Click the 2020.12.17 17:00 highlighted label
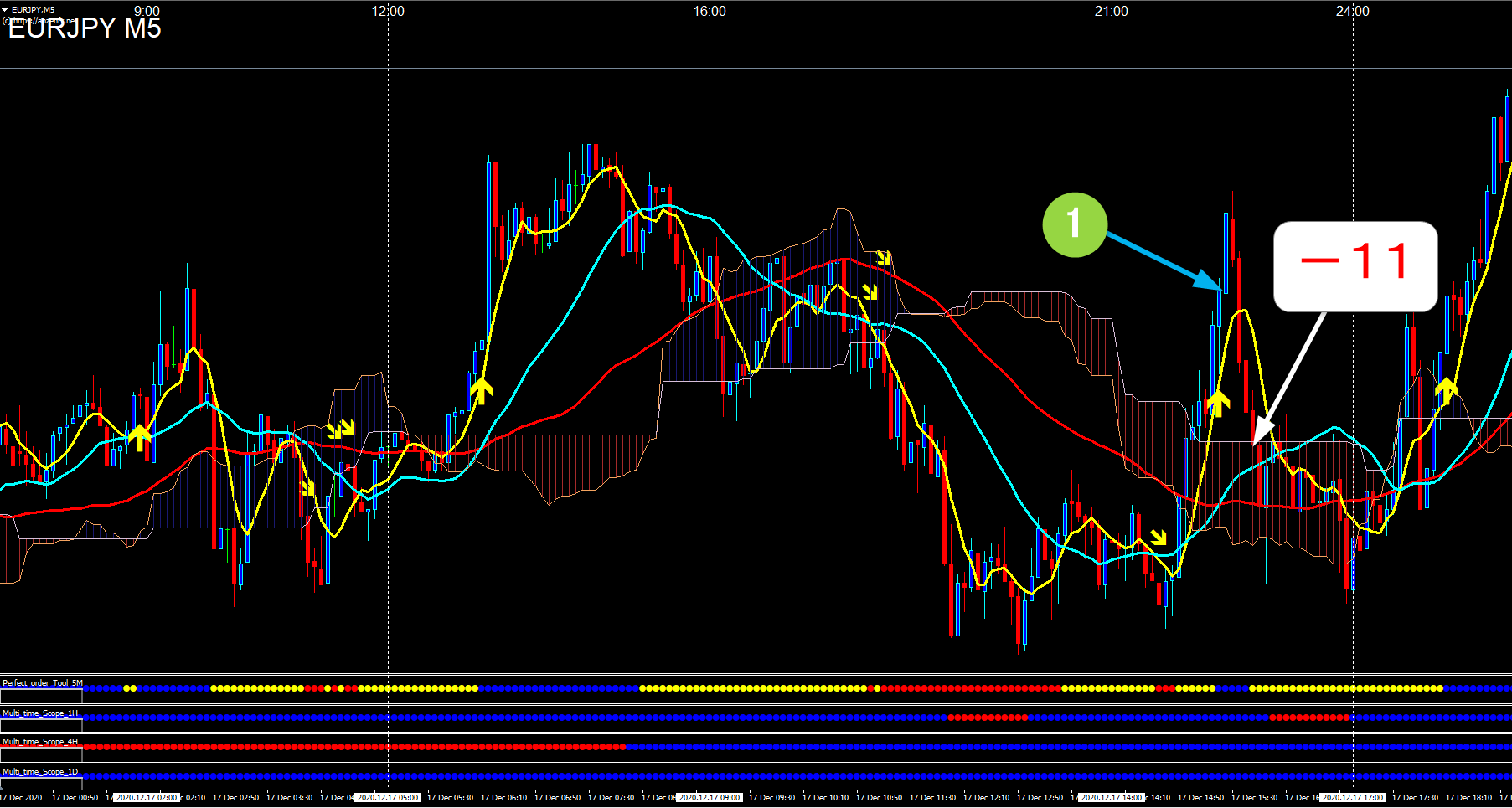 click(1353, 798)
